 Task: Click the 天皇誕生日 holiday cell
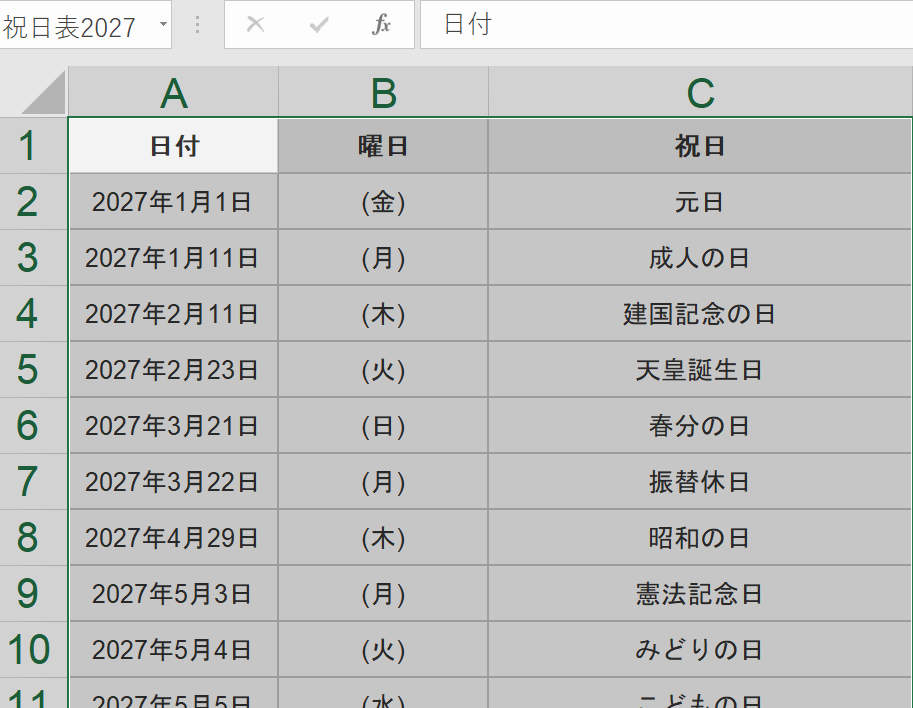point(700,370)
